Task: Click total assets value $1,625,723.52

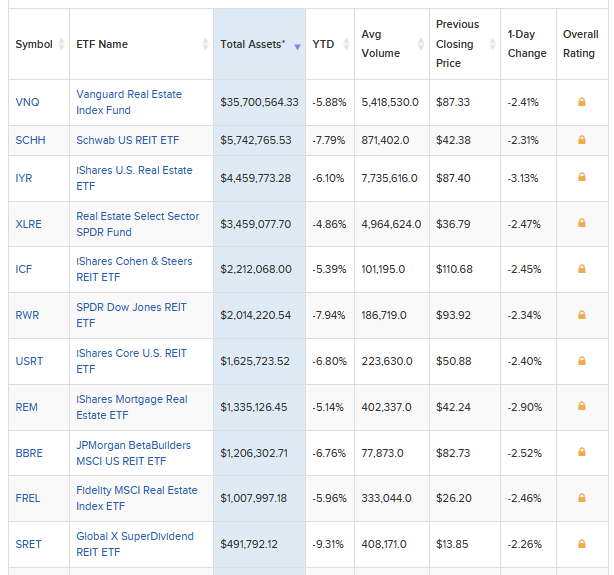Action: click(255, 361)
